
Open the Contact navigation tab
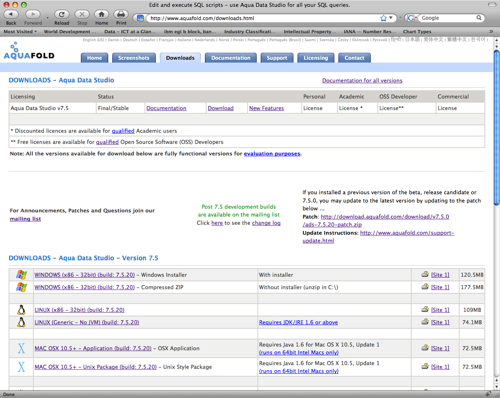(354, 58)
